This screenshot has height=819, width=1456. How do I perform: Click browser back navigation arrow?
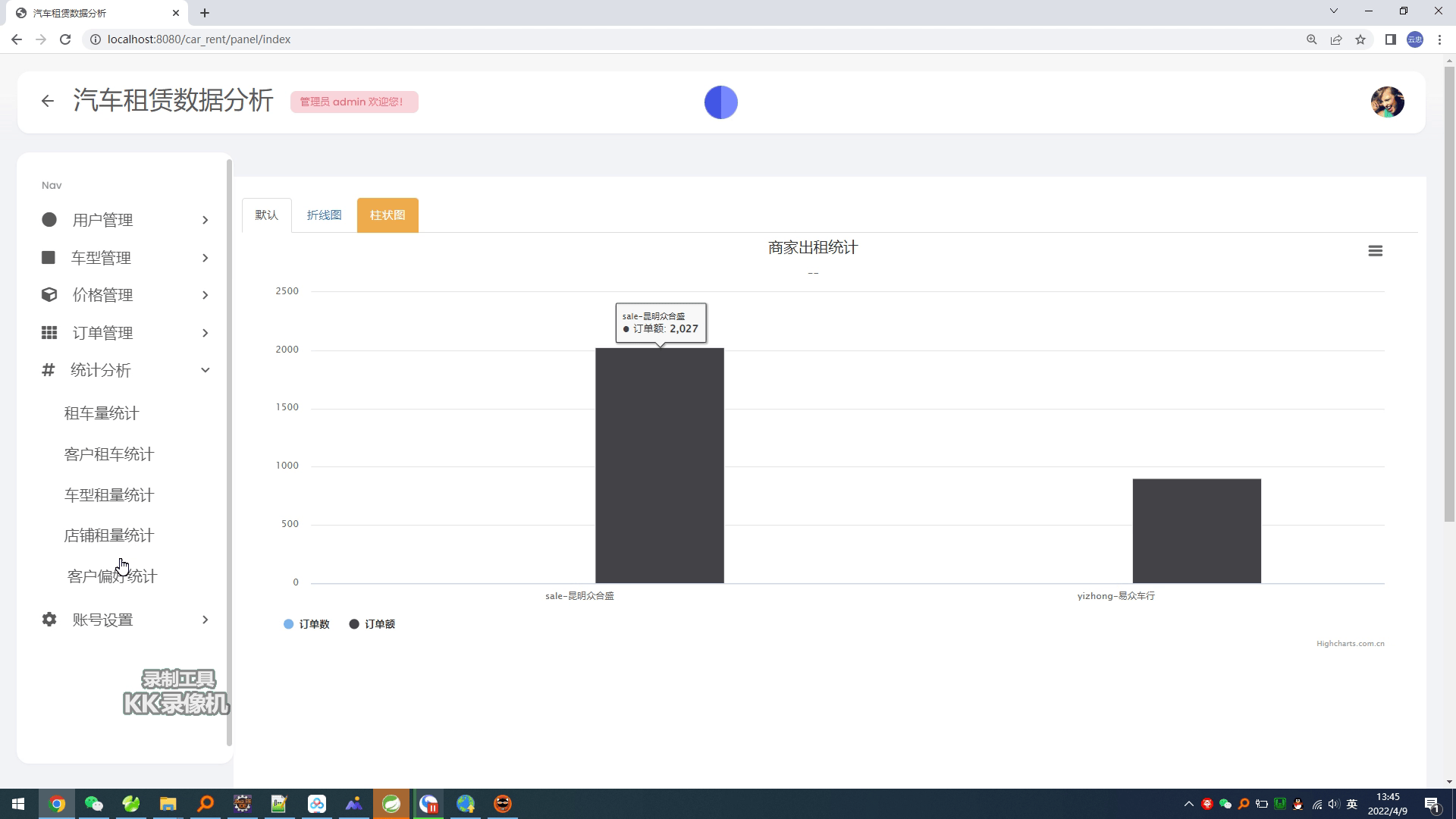coord(17,39)
